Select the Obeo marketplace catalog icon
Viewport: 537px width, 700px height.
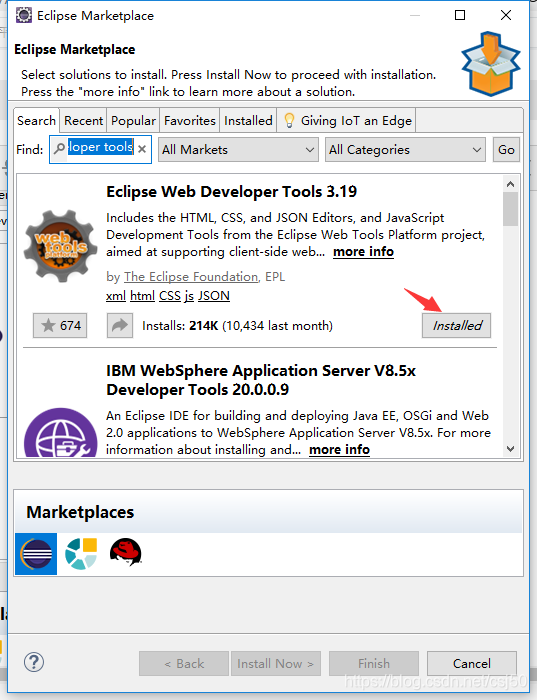(x=81, y=554)
